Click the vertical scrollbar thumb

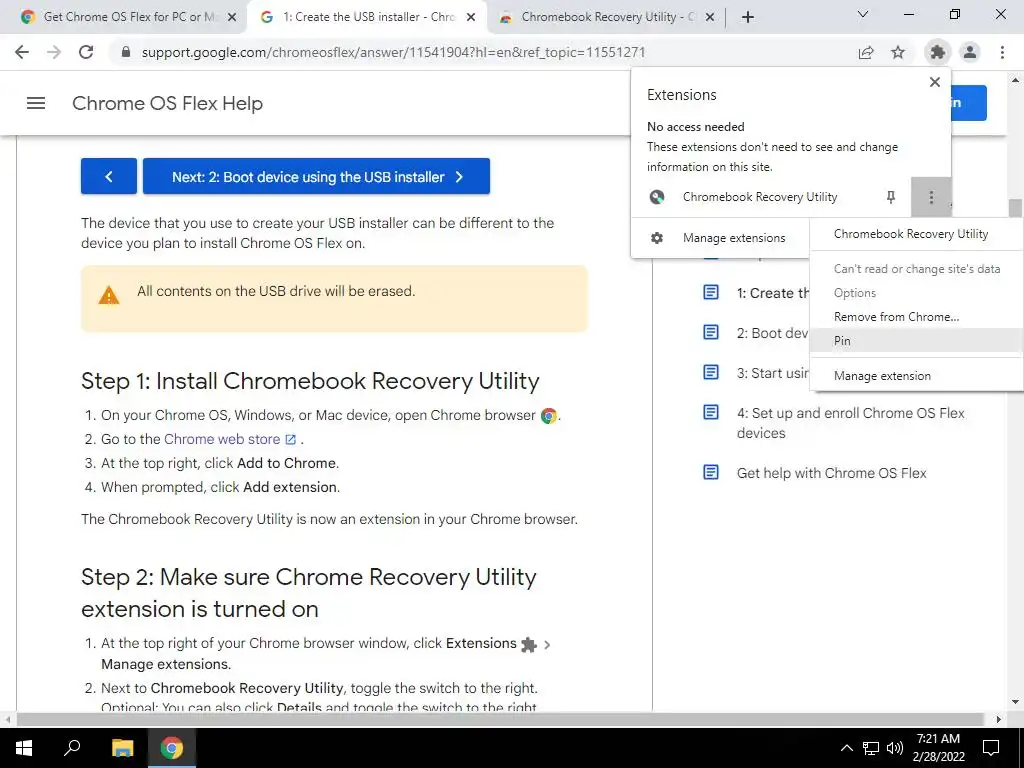click(1015, 208)
